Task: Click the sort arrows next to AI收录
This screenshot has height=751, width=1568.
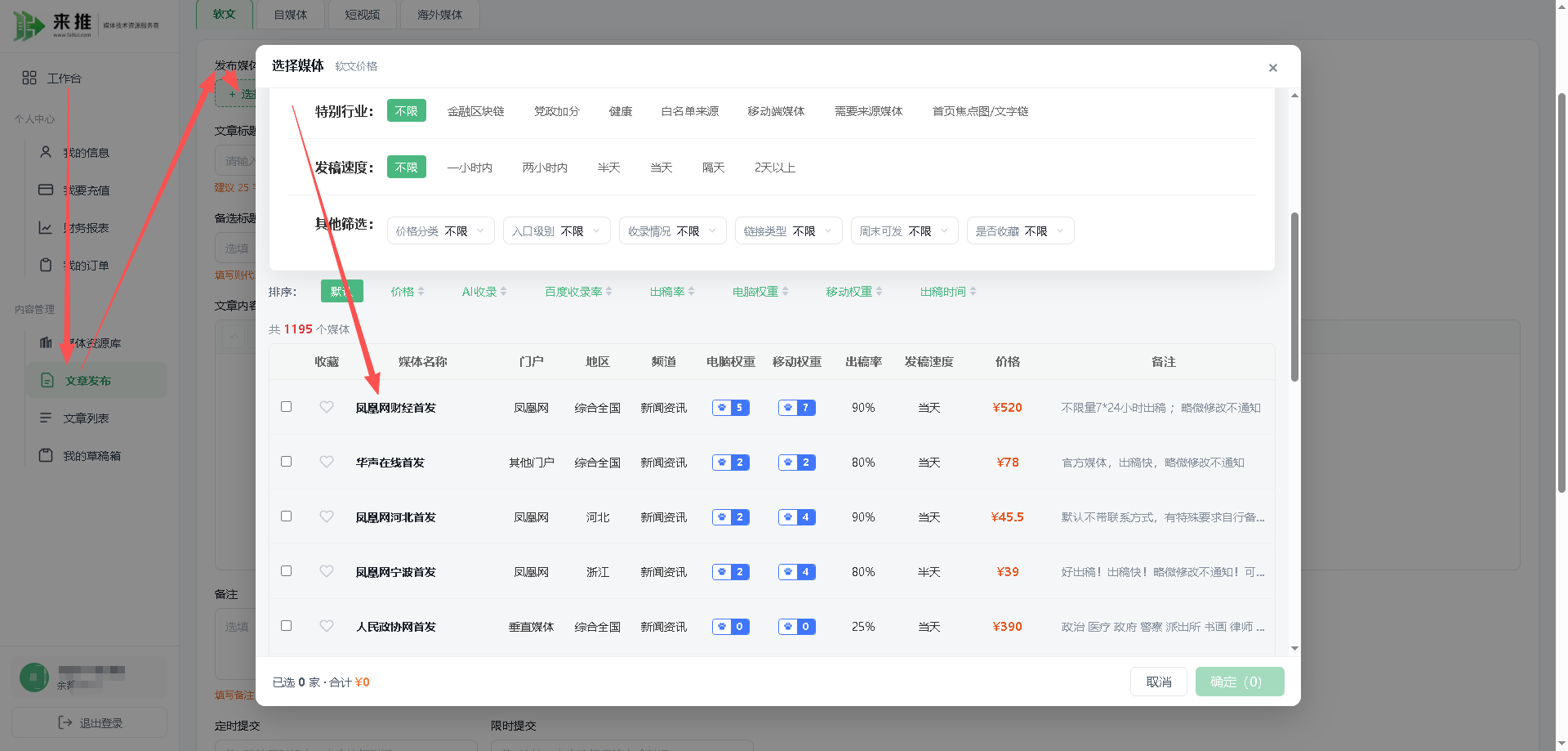Action: pos(503,292)
